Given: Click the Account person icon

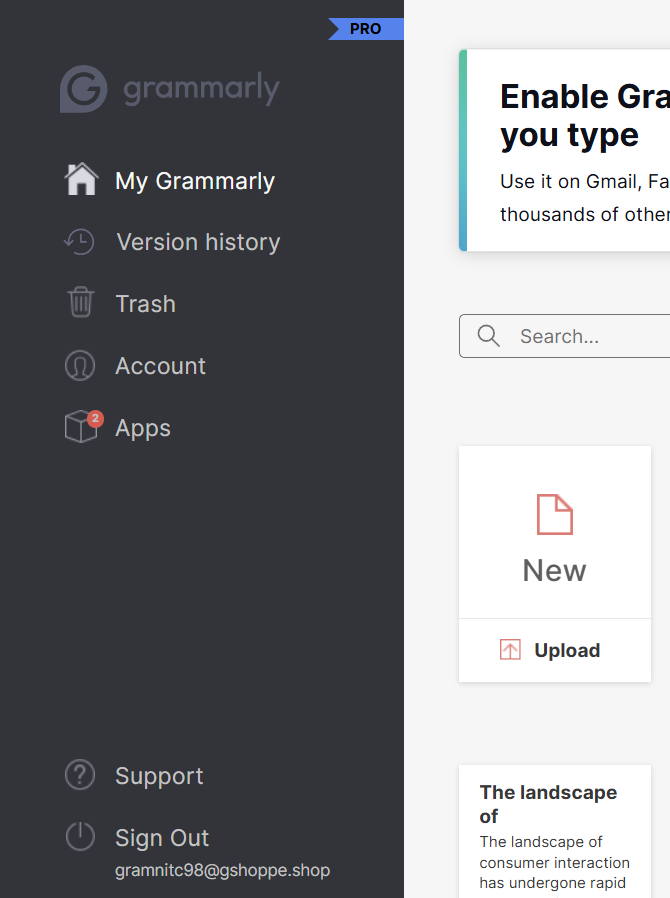Looking at the screenshot, I should (80, 365).
